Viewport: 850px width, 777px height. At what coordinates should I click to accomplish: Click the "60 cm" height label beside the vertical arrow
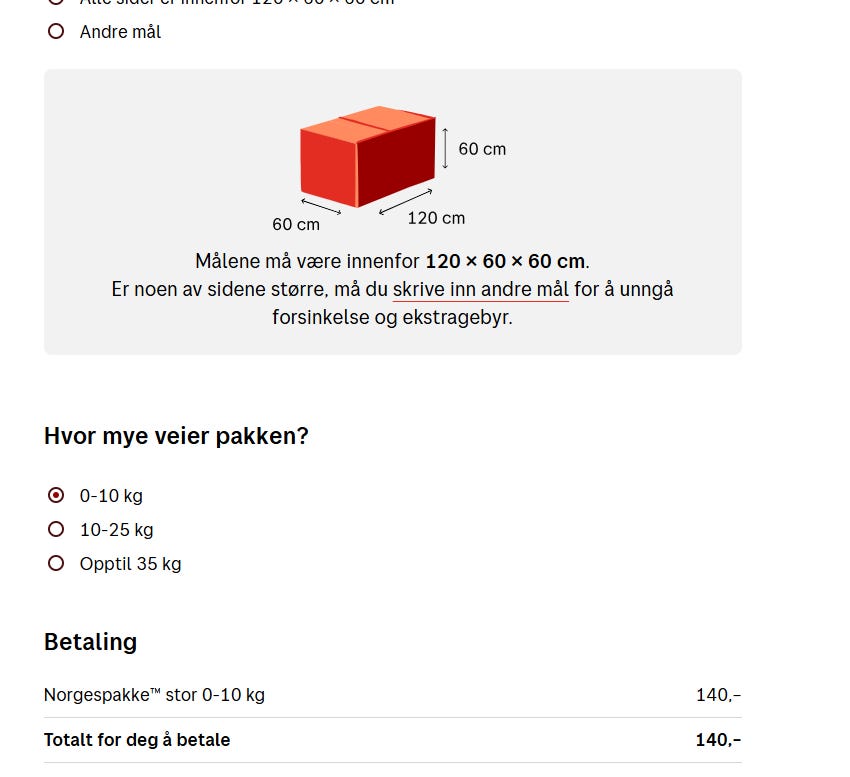pos(482,149)
